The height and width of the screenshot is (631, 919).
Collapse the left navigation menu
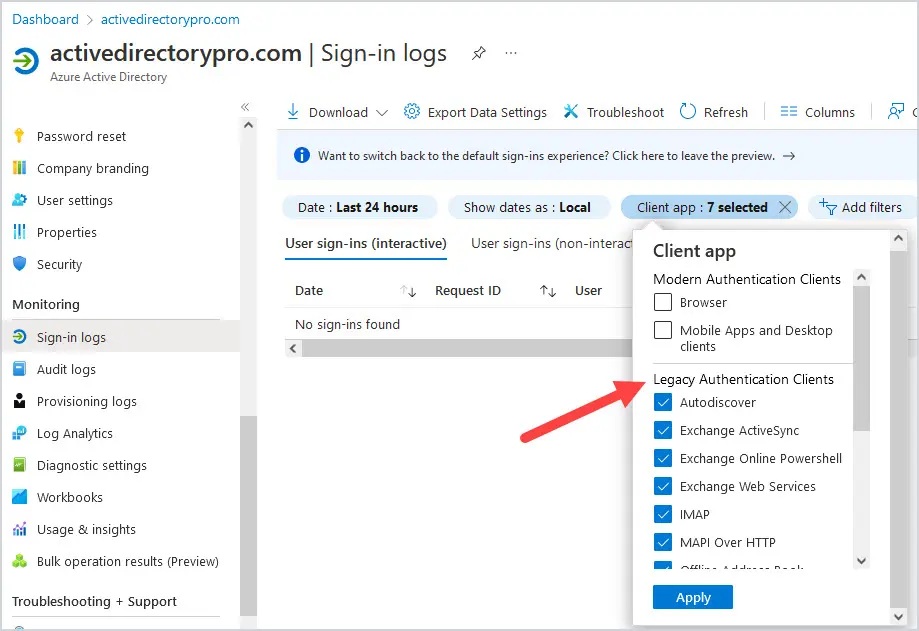(245, 107)
